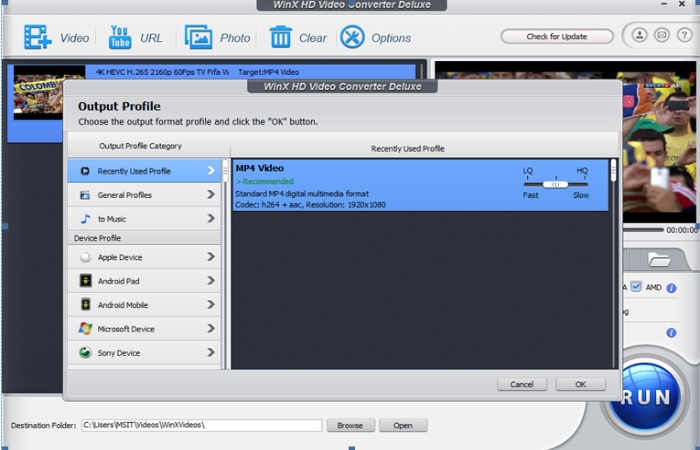The width and height of the screenshot is (700, 450).
Task: Toggle the AMD hardware acceleration checkbox
Action: [x=636, y=287]
